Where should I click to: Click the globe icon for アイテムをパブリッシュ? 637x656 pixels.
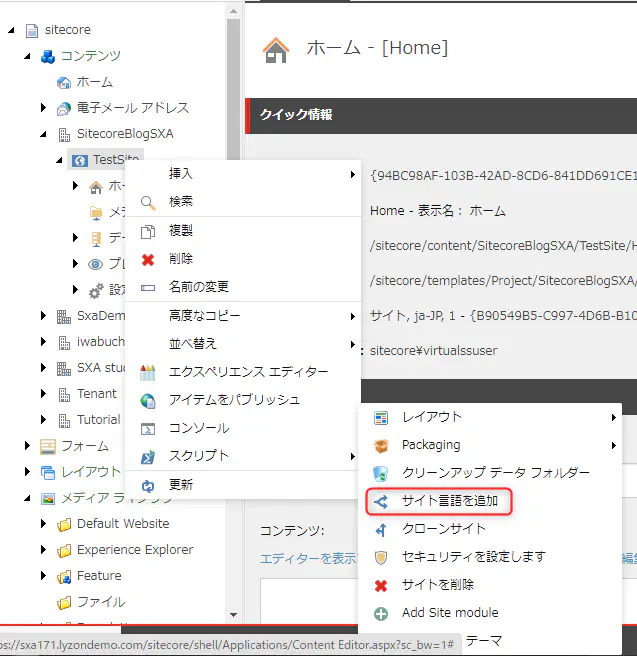148,401
